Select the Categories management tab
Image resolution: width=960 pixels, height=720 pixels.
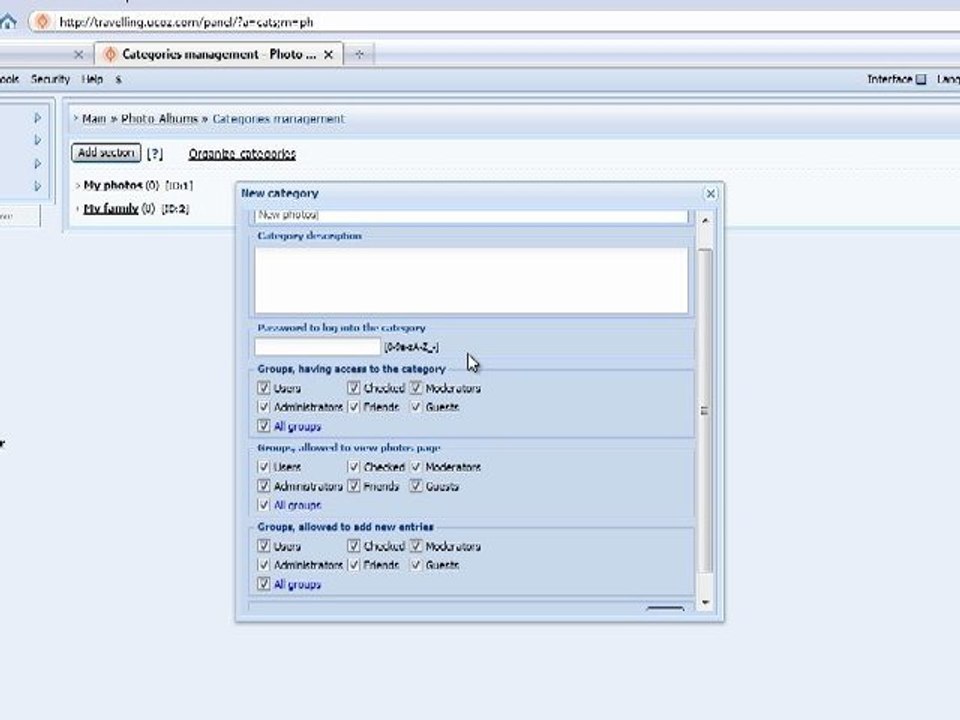click(x=219, y=54)
